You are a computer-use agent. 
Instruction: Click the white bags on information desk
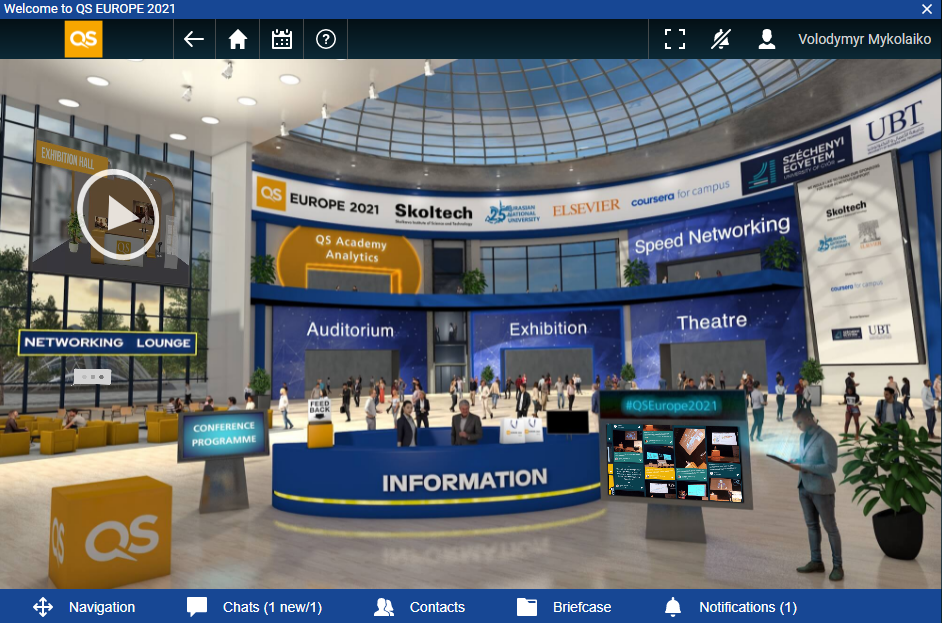point(521,430)
